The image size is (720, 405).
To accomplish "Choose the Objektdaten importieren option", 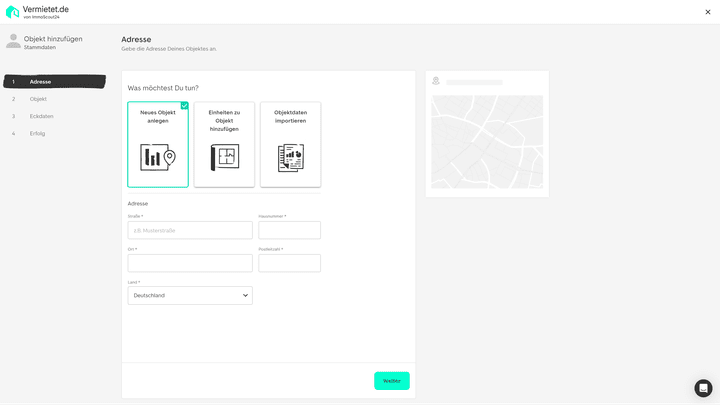I will pyautogui.click(x=291, y=144).
